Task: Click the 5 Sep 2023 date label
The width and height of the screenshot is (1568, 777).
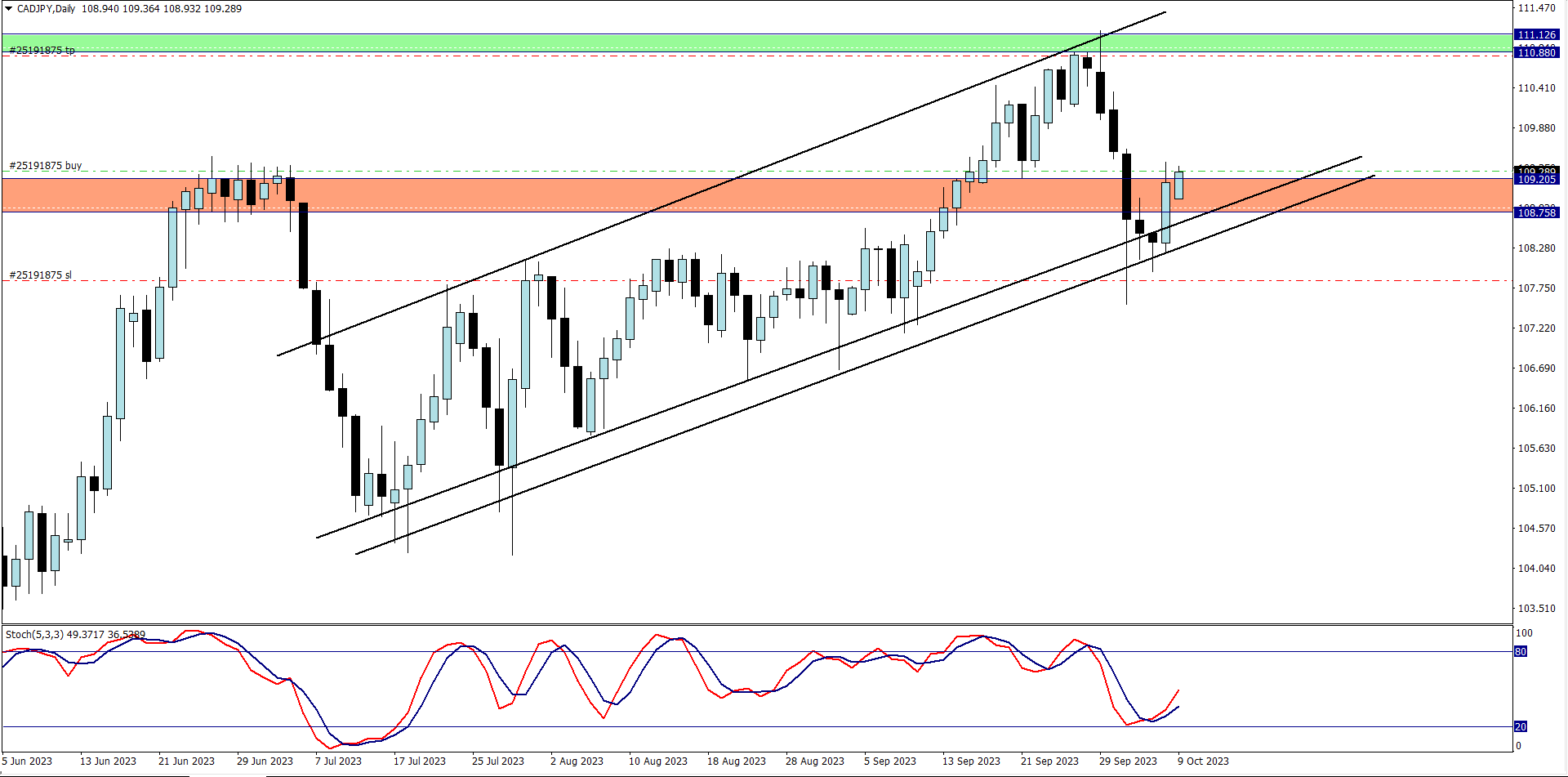Action: pos(890,761)
